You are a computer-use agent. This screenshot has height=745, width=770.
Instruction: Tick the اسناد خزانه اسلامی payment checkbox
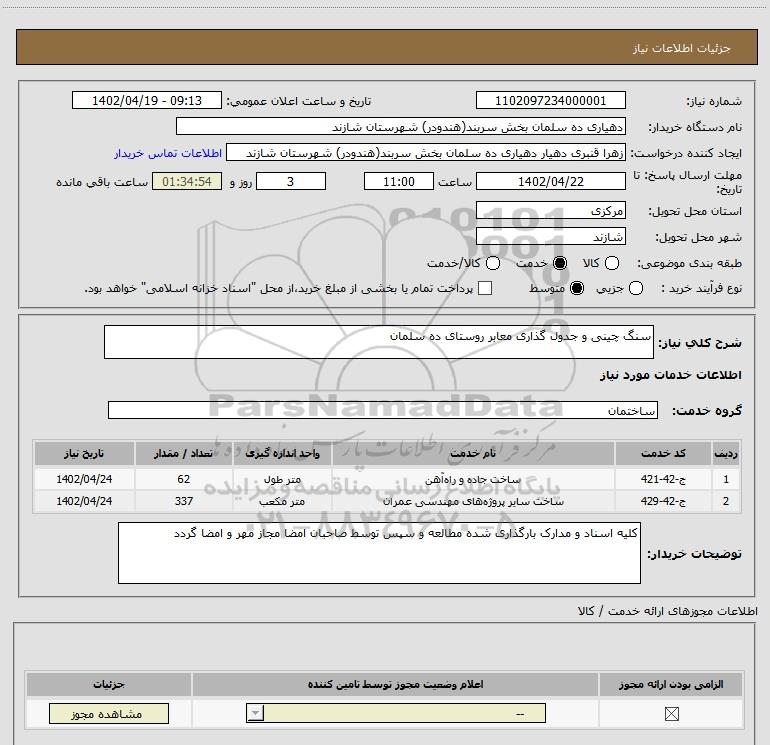[x=485, y=288]
